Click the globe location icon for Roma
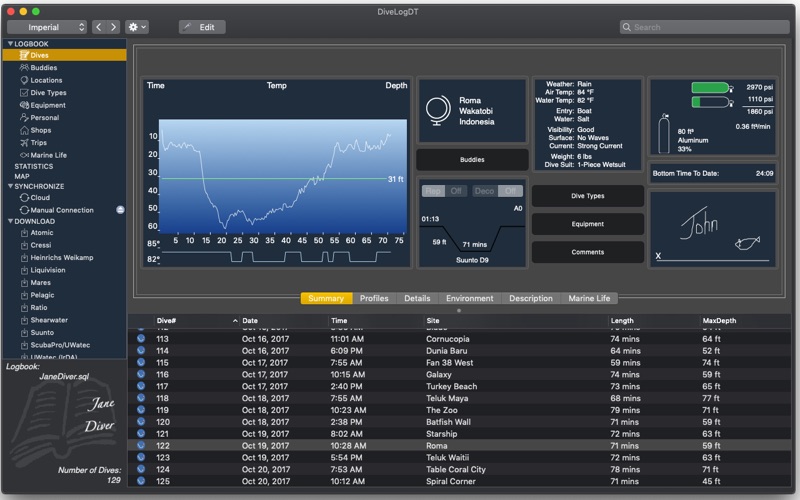The height and width of the screenshot is (500, 800). pos(438,111)
